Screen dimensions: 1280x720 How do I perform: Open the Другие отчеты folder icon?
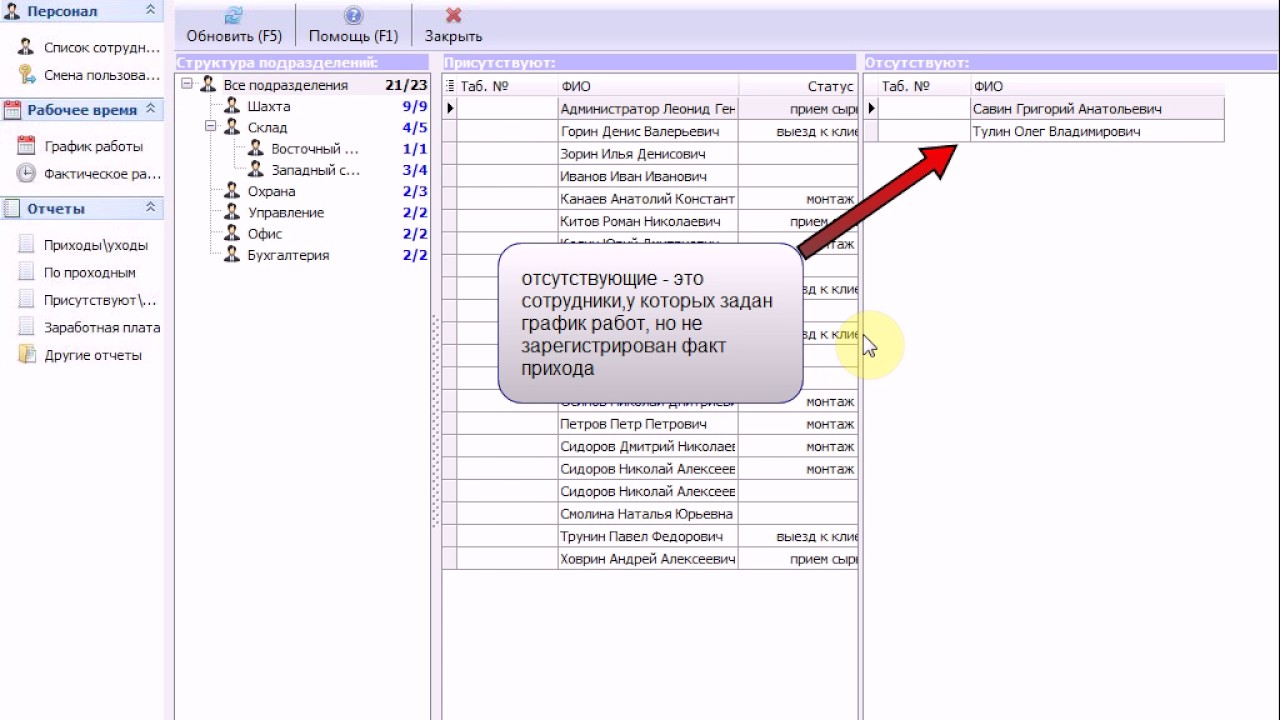coord(26,355)
